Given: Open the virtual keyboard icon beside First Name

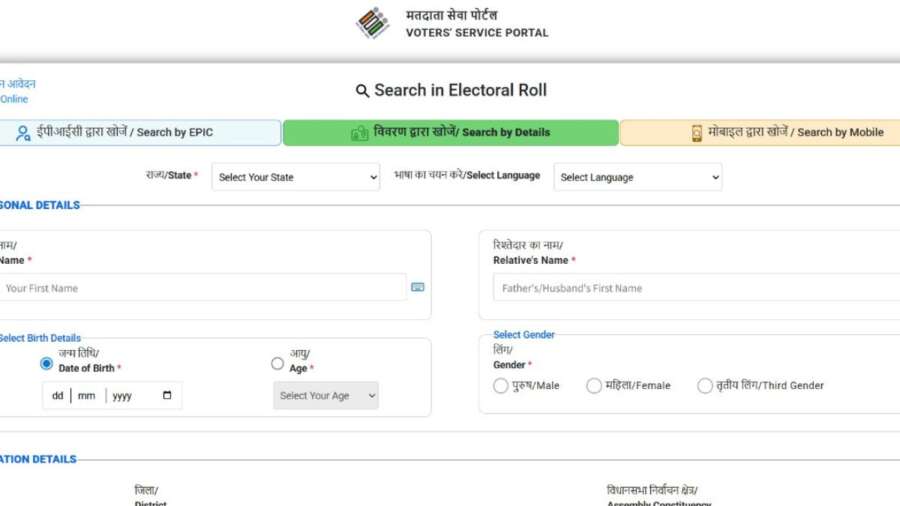Looking at the screenshot, I should click(417, 287).
